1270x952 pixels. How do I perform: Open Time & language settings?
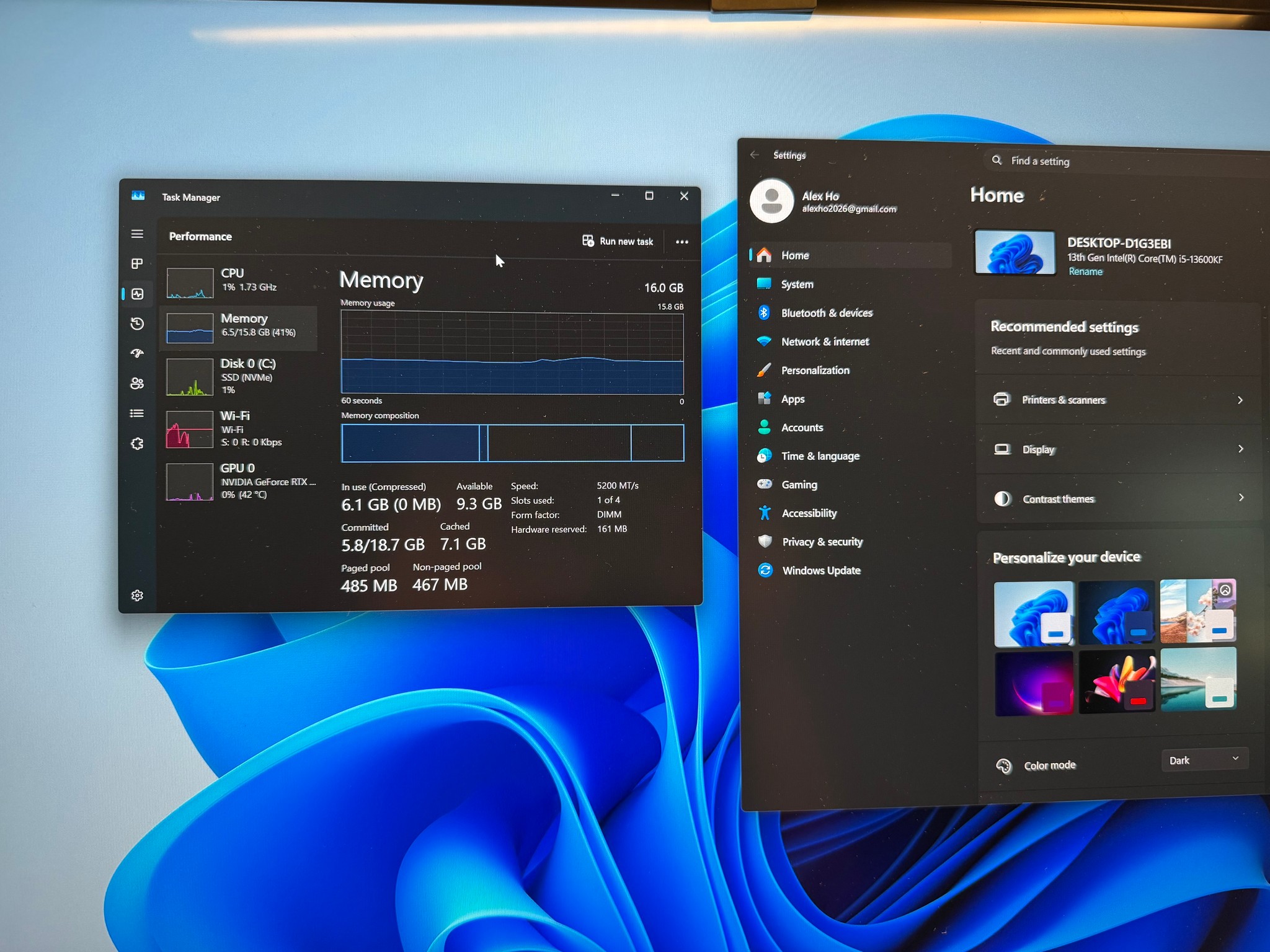850,456
